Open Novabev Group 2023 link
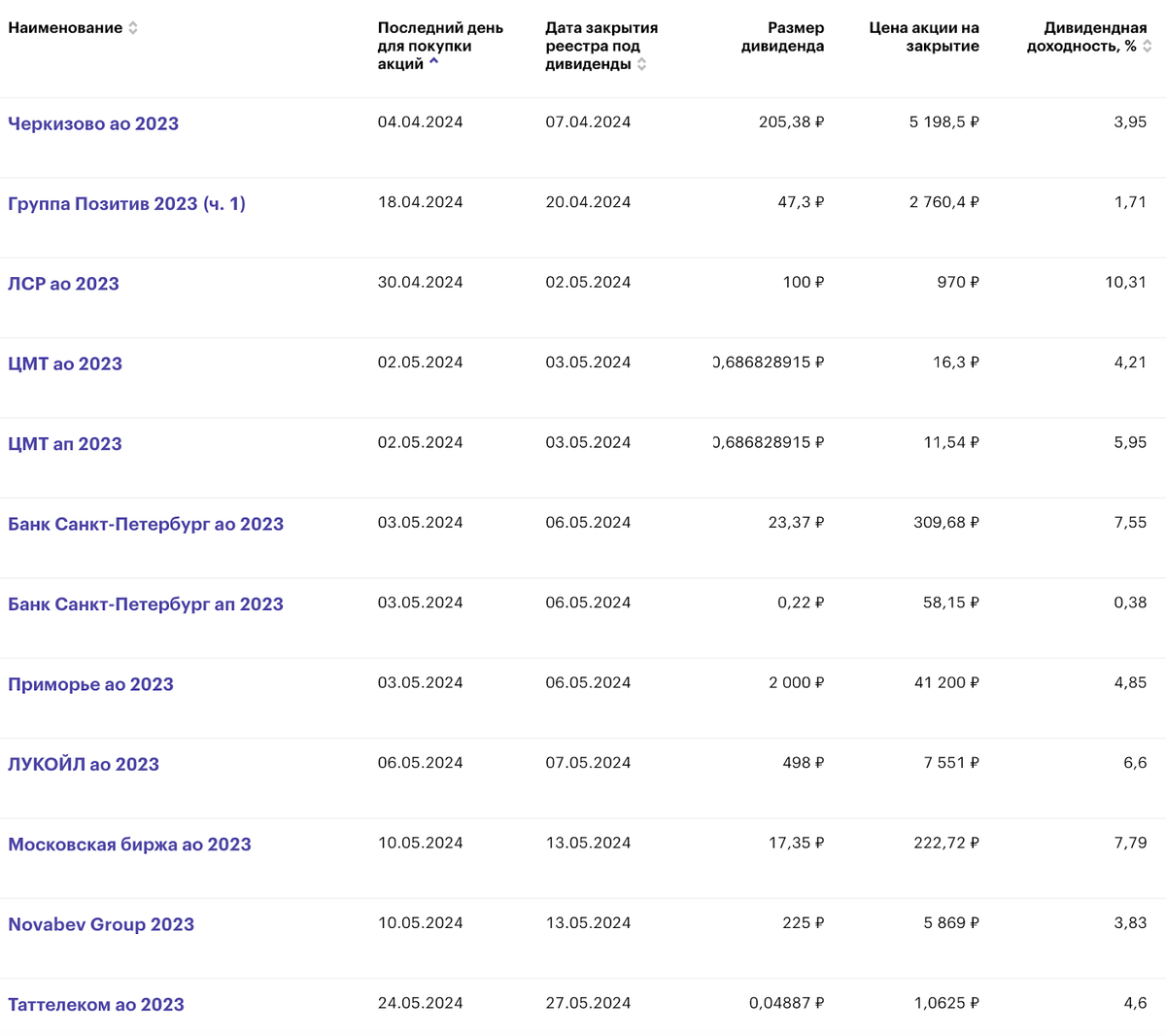Screen dimensions: 1166x1036 click(x=101, y=924)
